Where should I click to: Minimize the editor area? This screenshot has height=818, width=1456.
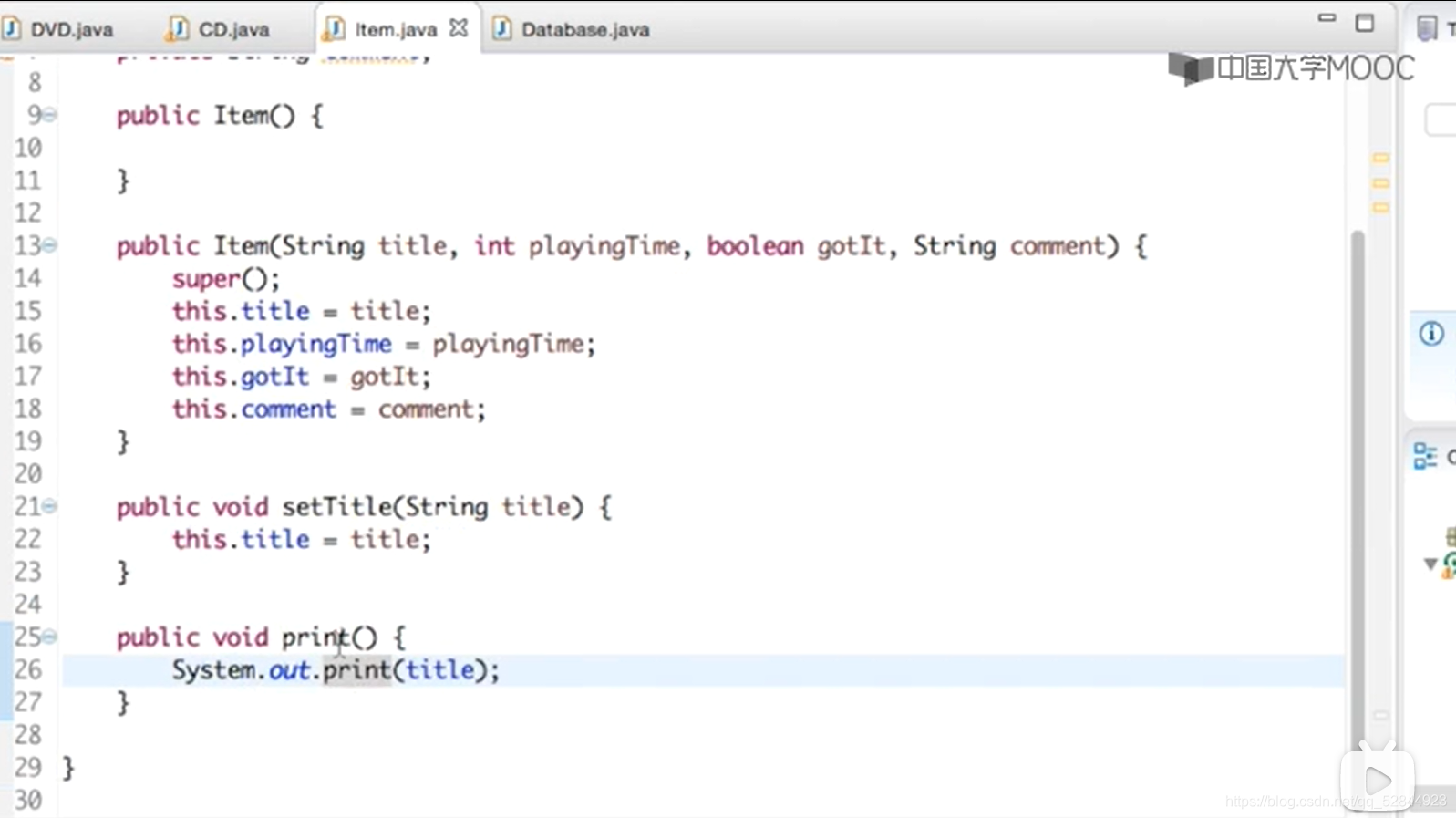click(1327, 17)
